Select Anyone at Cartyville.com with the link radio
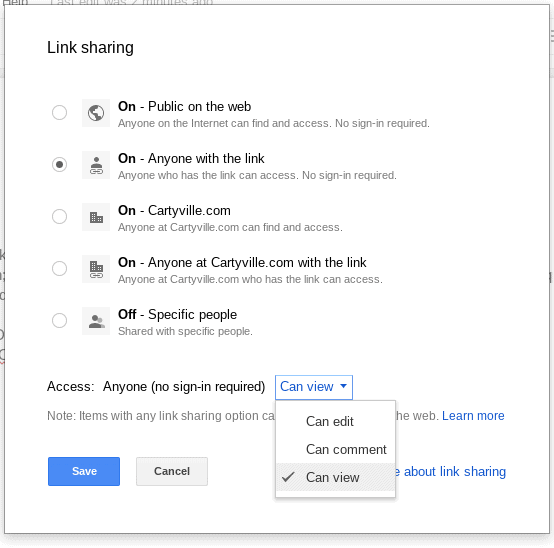Screen dimensions: 554x548 59,269
